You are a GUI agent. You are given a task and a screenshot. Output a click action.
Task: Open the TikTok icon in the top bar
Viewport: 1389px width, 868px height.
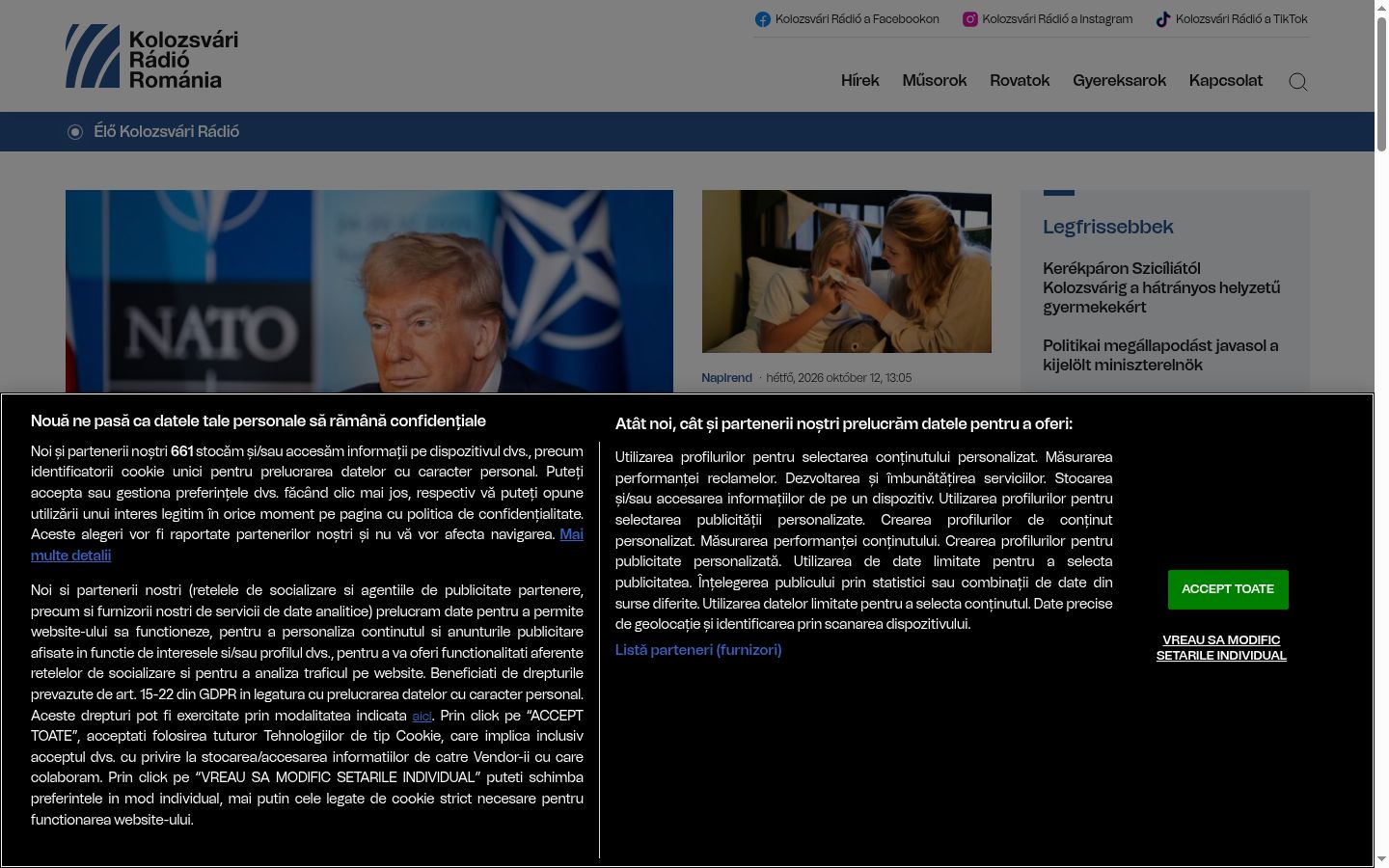[1163, 19]
